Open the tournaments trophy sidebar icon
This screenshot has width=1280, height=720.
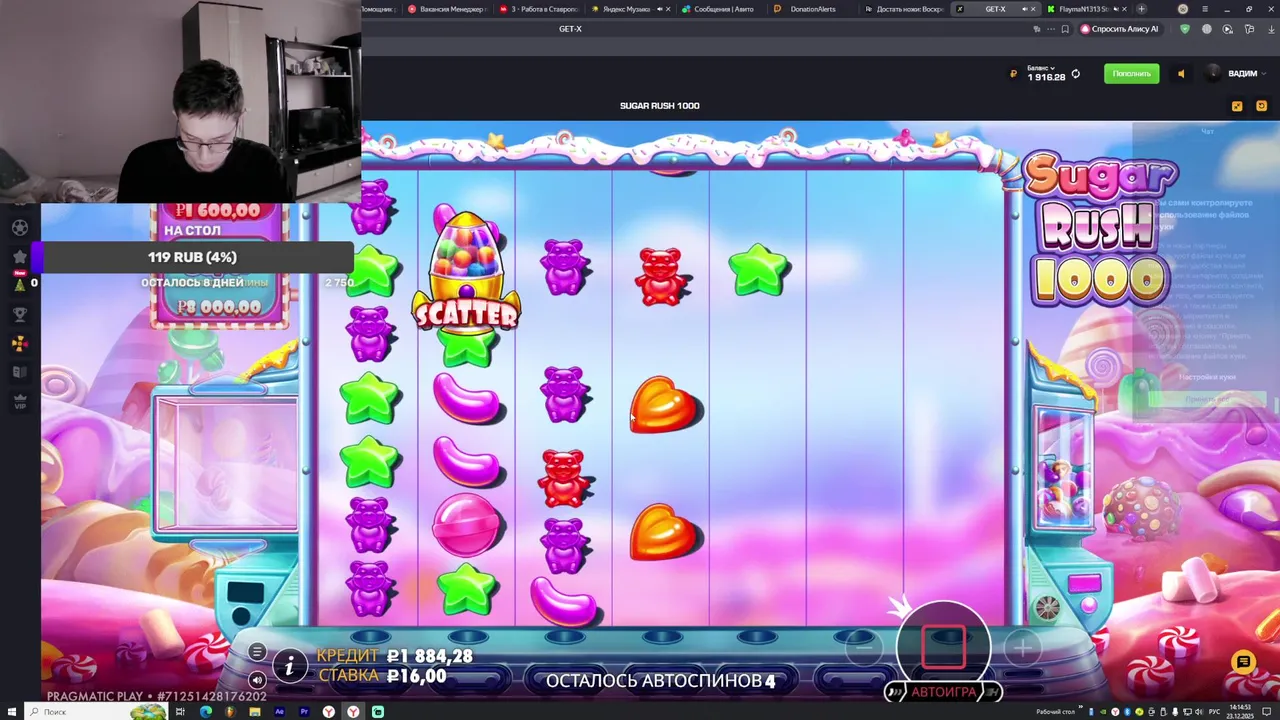(x=20, y=314)
